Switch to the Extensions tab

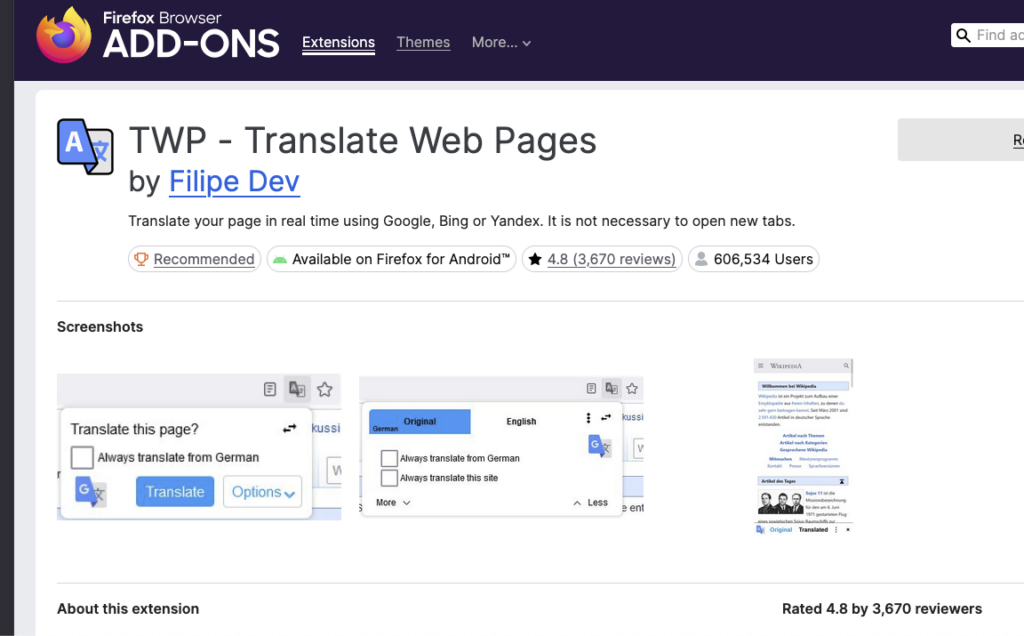(x=338, y=43)
